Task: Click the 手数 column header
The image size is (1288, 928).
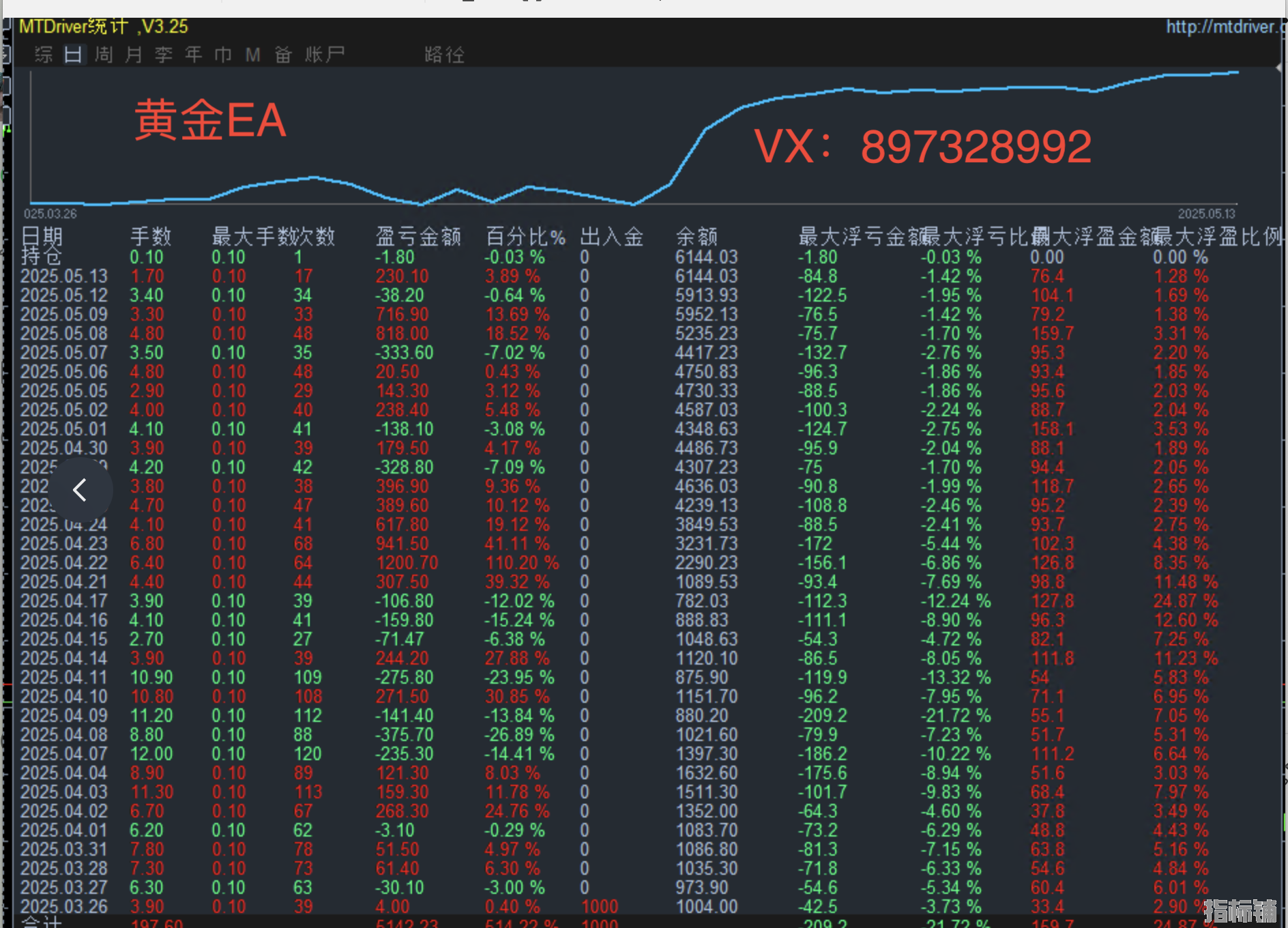Action: pos(151,237)
